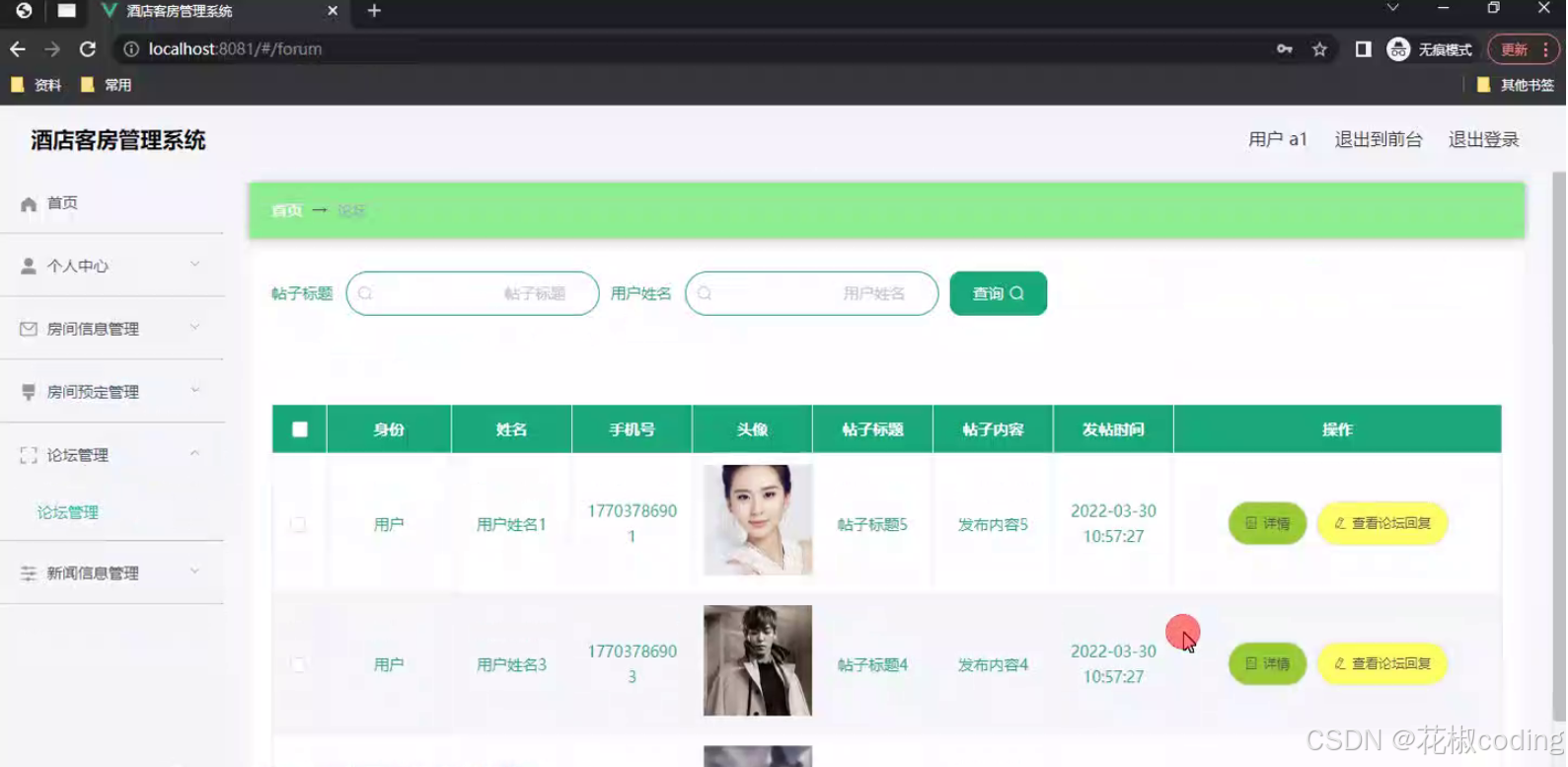Viewport: 1568px width, 767px height.
Task: Click the page vertical scrollbar
Action: 1559,446
